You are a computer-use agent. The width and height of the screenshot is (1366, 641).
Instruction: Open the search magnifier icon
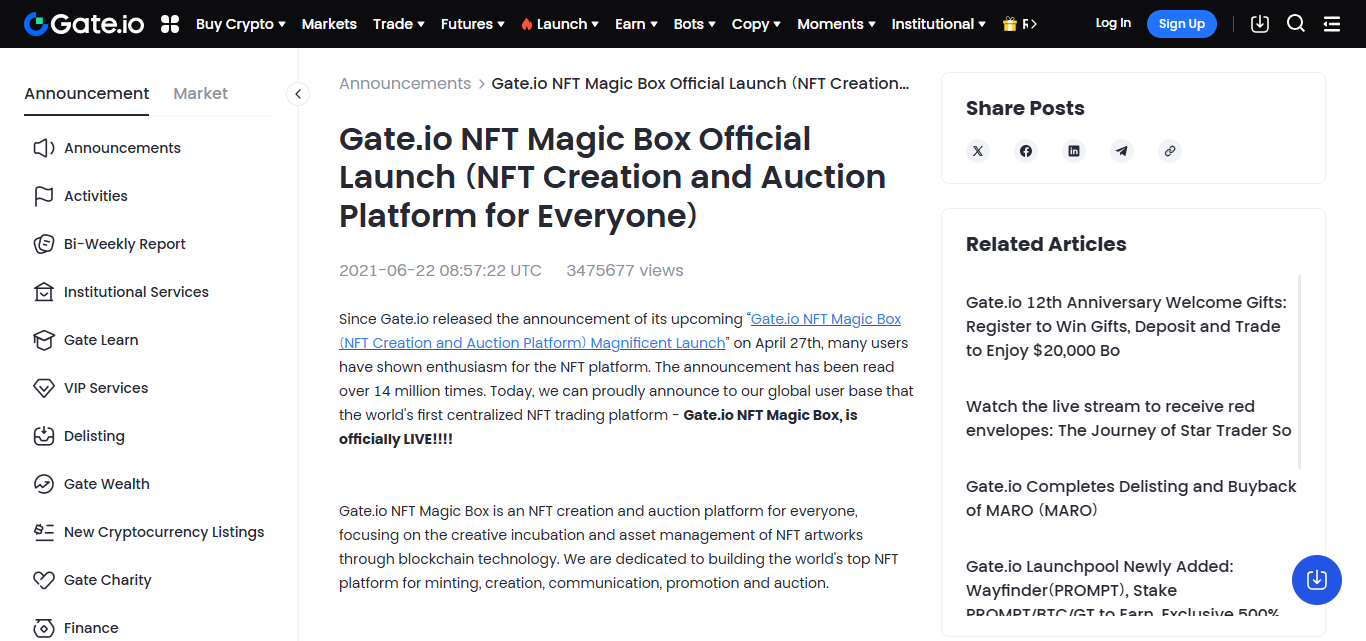pos(1296,24)
